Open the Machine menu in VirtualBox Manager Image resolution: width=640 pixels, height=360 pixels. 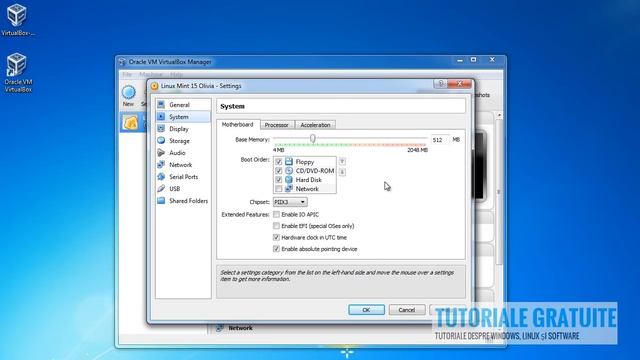coord(151,74)
